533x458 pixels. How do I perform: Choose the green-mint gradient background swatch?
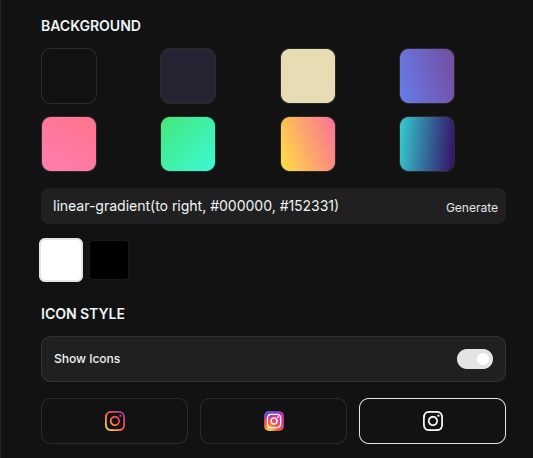click(188, 144)
